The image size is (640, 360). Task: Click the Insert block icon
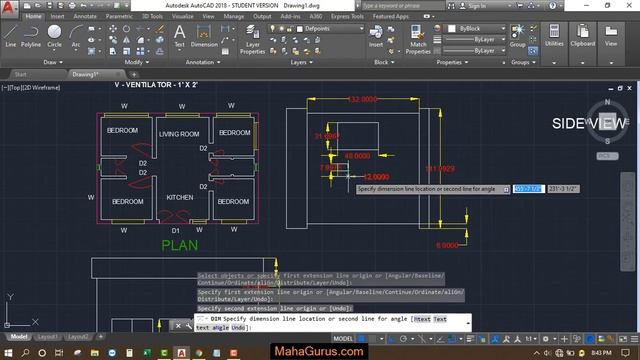coord(376,36)
